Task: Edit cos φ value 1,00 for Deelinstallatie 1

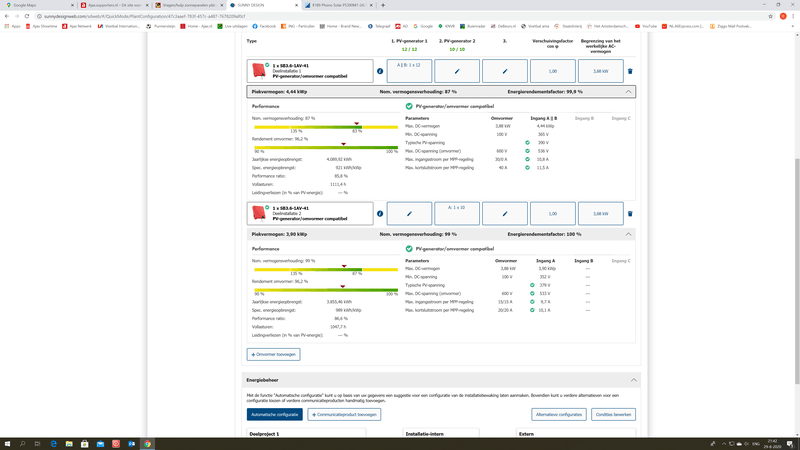Action: (x=553, y=71)
